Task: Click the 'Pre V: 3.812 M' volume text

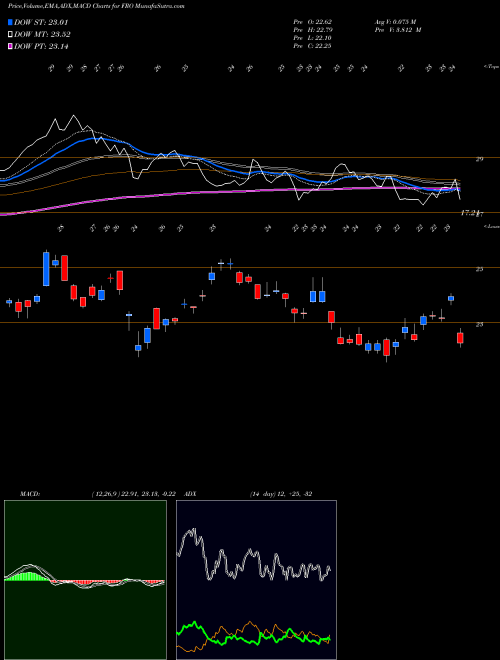Action: pyautogui.click(x=398, y=30)
